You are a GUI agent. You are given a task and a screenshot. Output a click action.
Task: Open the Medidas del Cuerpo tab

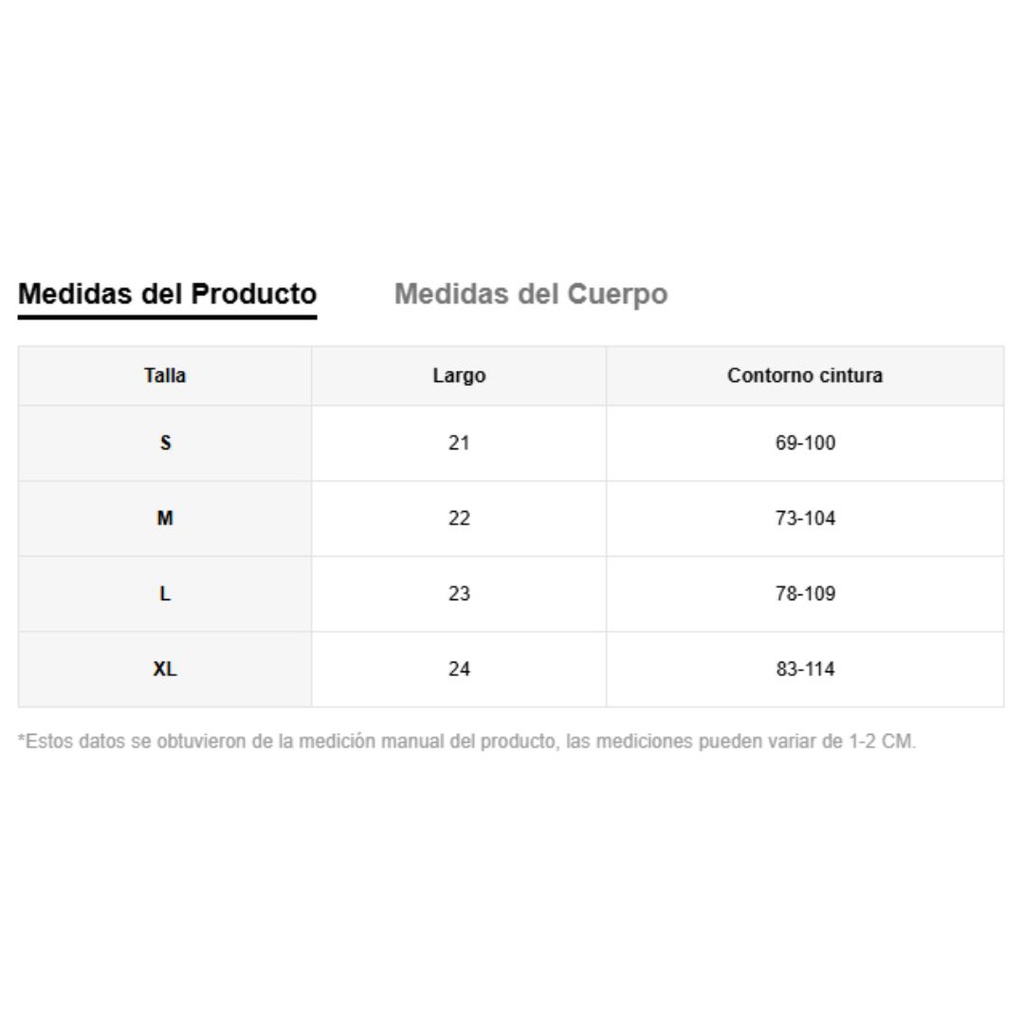tap(531, 294)
